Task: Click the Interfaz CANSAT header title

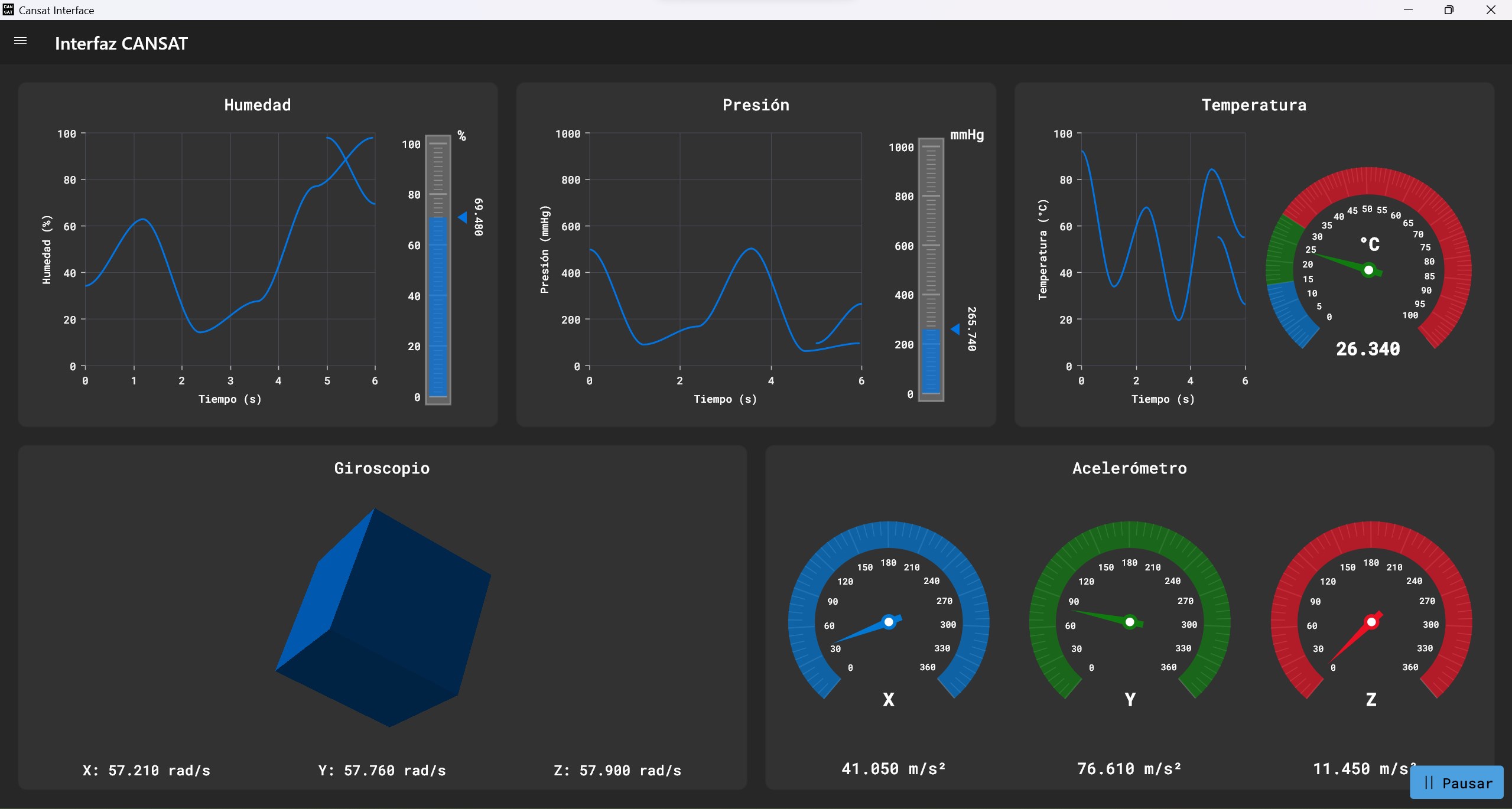Action: pyautogui.click(x=121, y=43)
